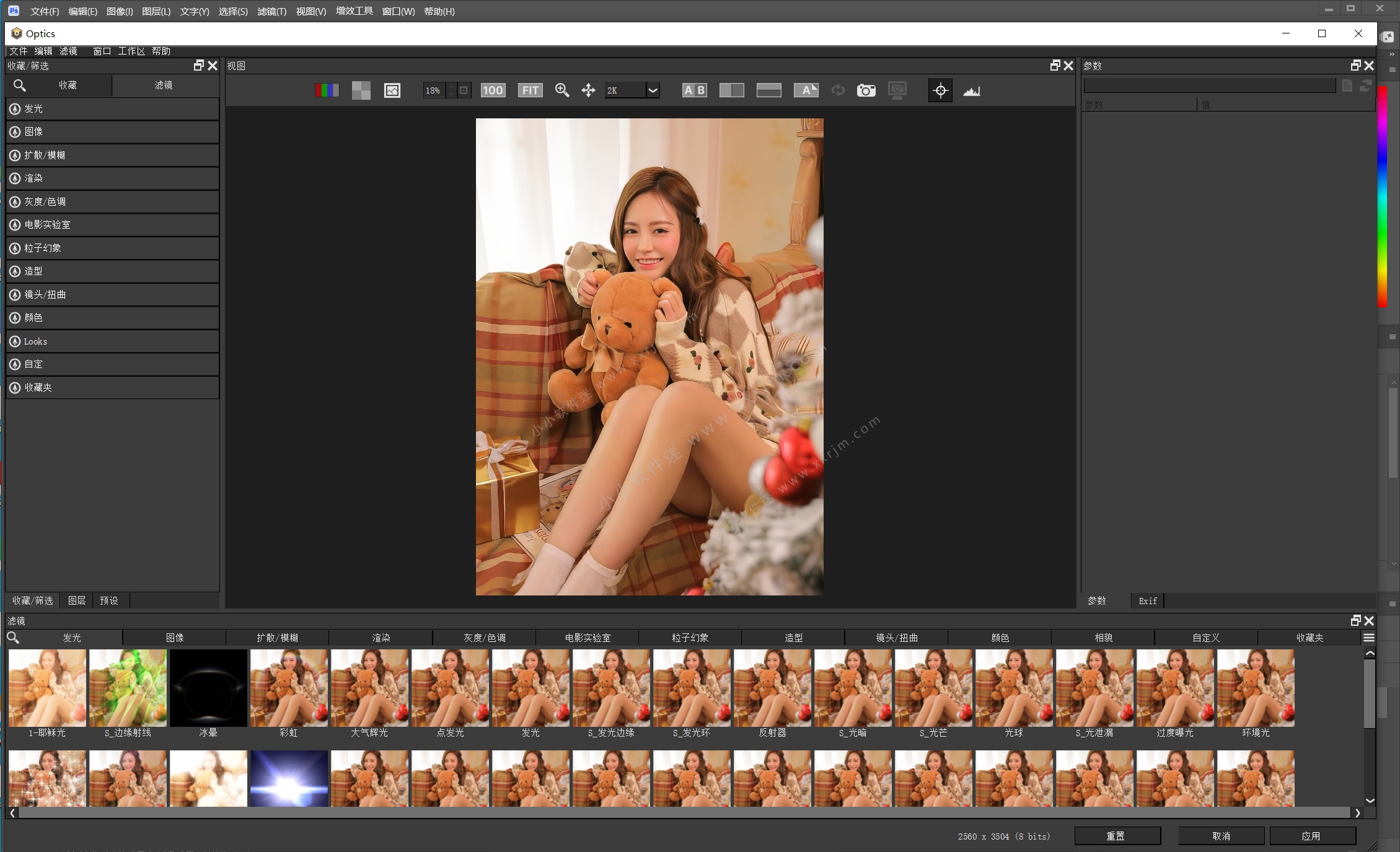
Task: Click the 应用 button
Action: 1311,836
